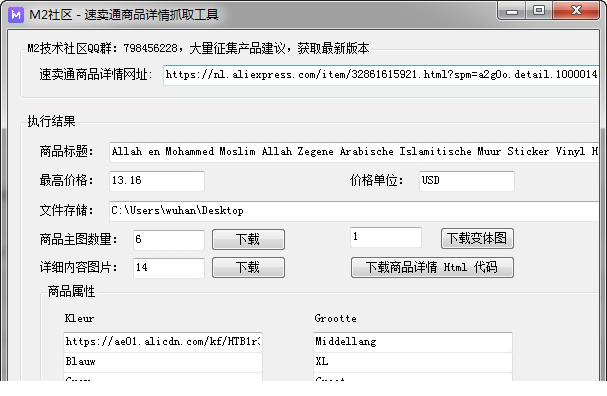
Task: Click the detail image count field 14
Action: click(x=169, y=268)
